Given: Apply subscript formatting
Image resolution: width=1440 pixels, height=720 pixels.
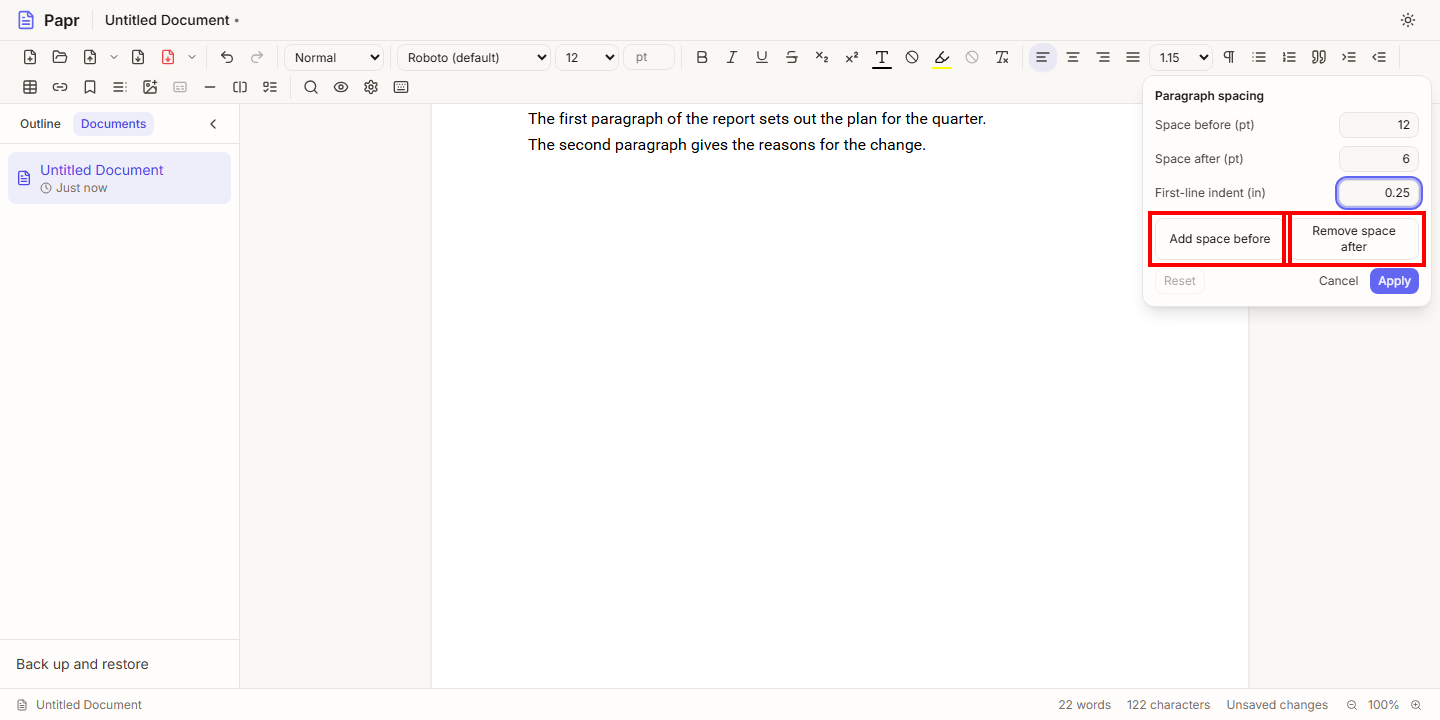Looking at the screenshot, I should (x=822, y=57).
